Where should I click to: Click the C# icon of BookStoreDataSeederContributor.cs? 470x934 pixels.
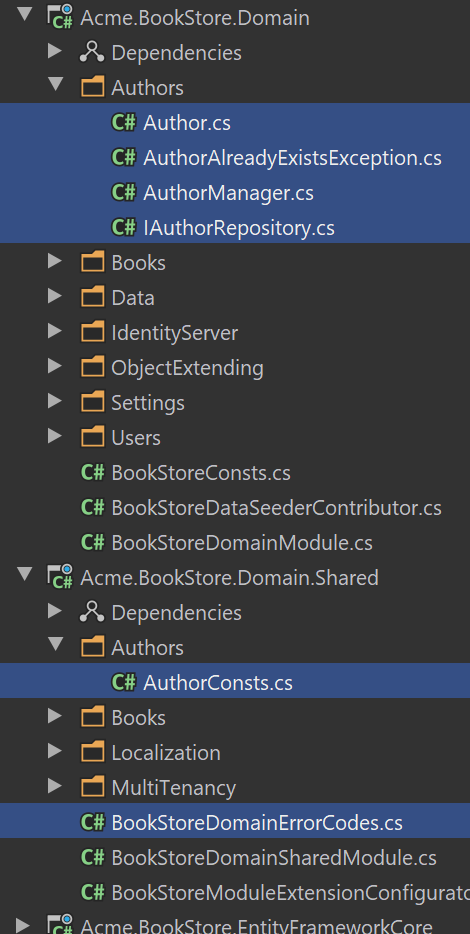click(x=92, y=508)
